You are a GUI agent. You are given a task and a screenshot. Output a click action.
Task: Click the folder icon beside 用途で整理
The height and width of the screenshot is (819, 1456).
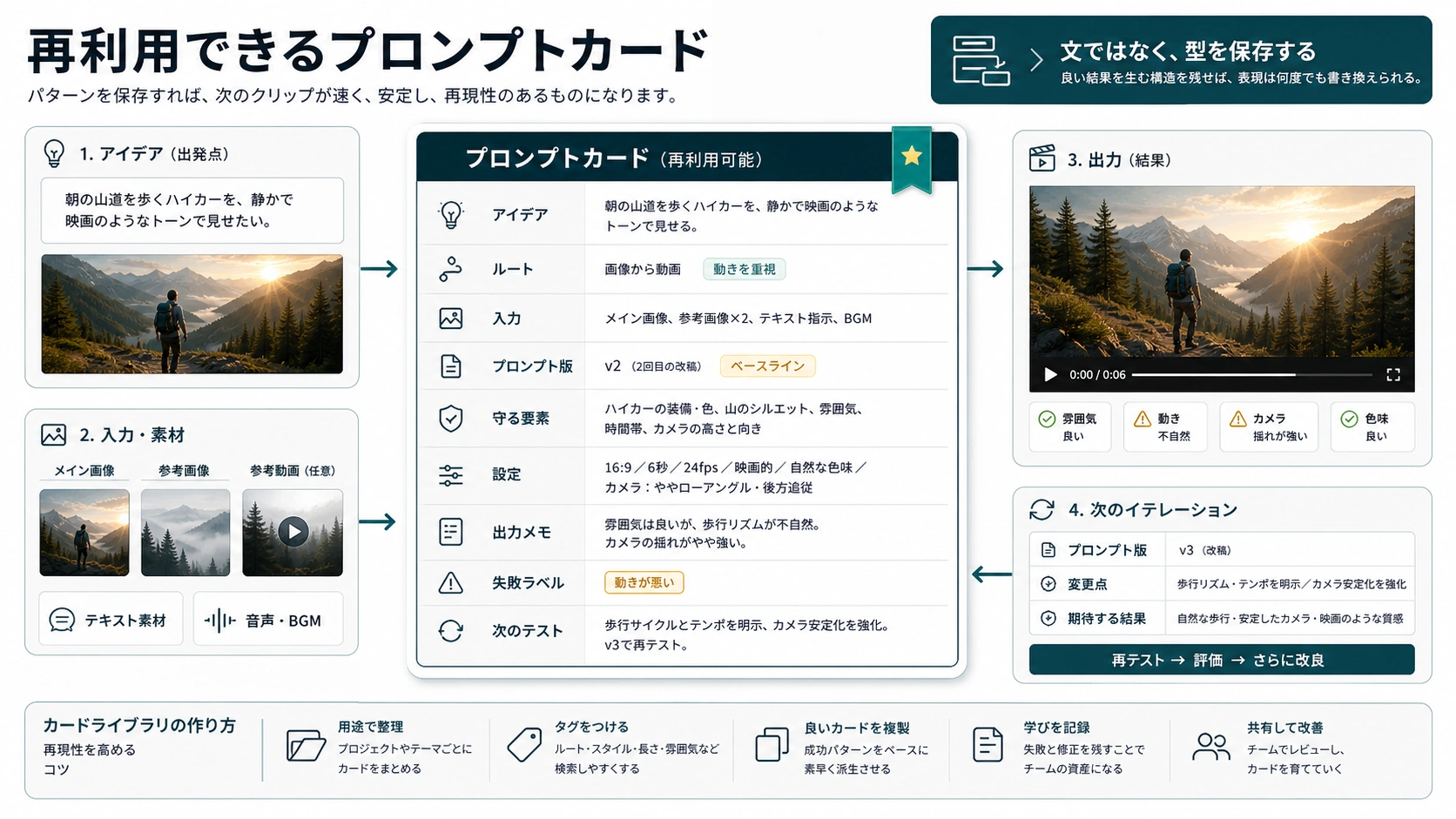306,746
